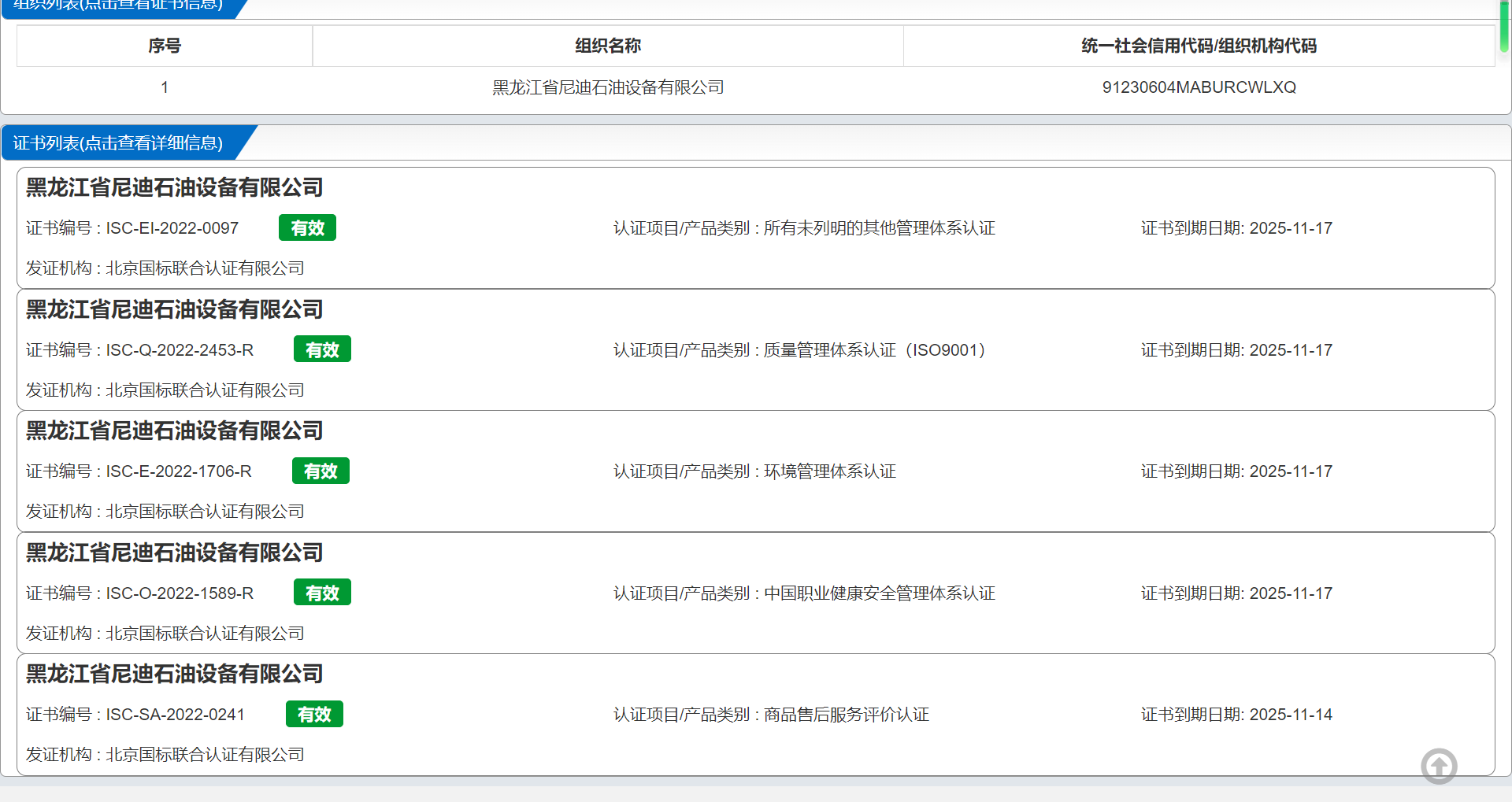Viewport: 1512px width, 802px height.
Task: Click expiry date 2025-11-14
Action: pyautogui.click(x=1291, y=715)
